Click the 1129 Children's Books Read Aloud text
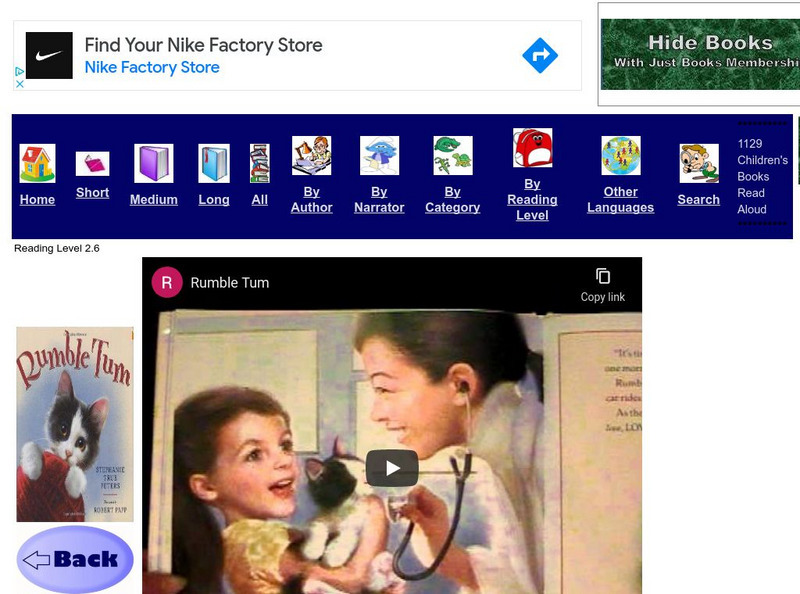The height and width of the screenshot is (594, 800). coord(762,177)
